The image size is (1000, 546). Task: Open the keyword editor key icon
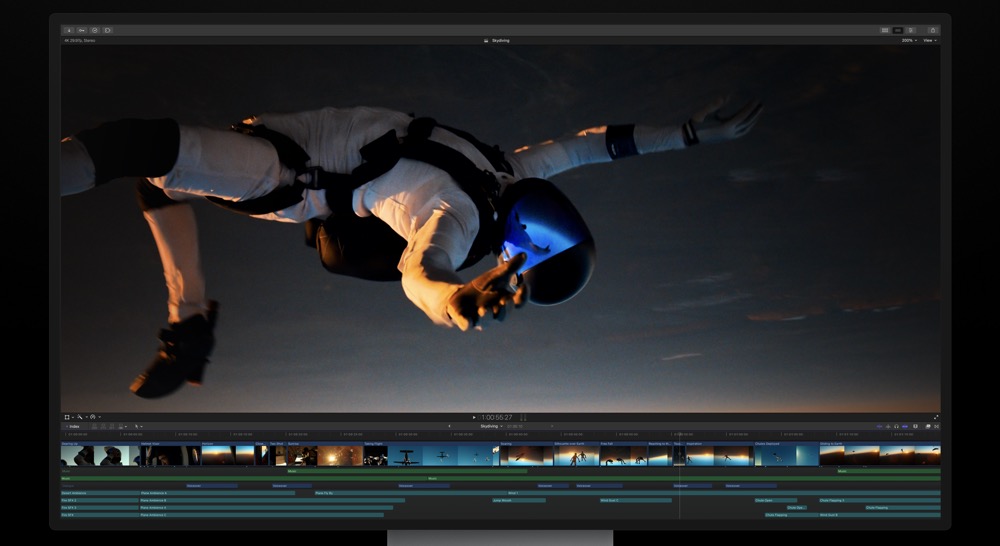point(82,30)
